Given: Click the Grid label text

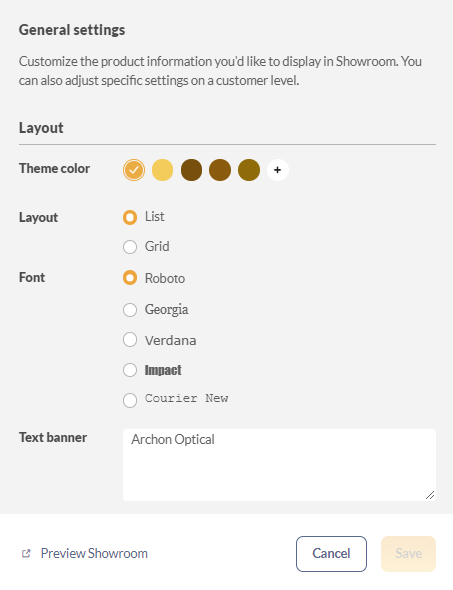Looking at the screenshot, I should pos(157,246).
